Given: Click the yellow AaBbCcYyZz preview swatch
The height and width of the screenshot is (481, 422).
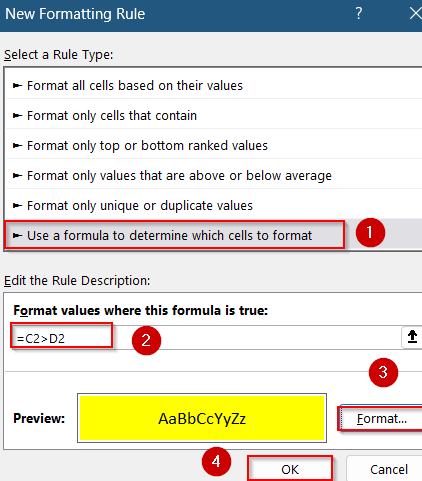Looking at the screenshot, I should pyautogui.click(x=202, y=418).
